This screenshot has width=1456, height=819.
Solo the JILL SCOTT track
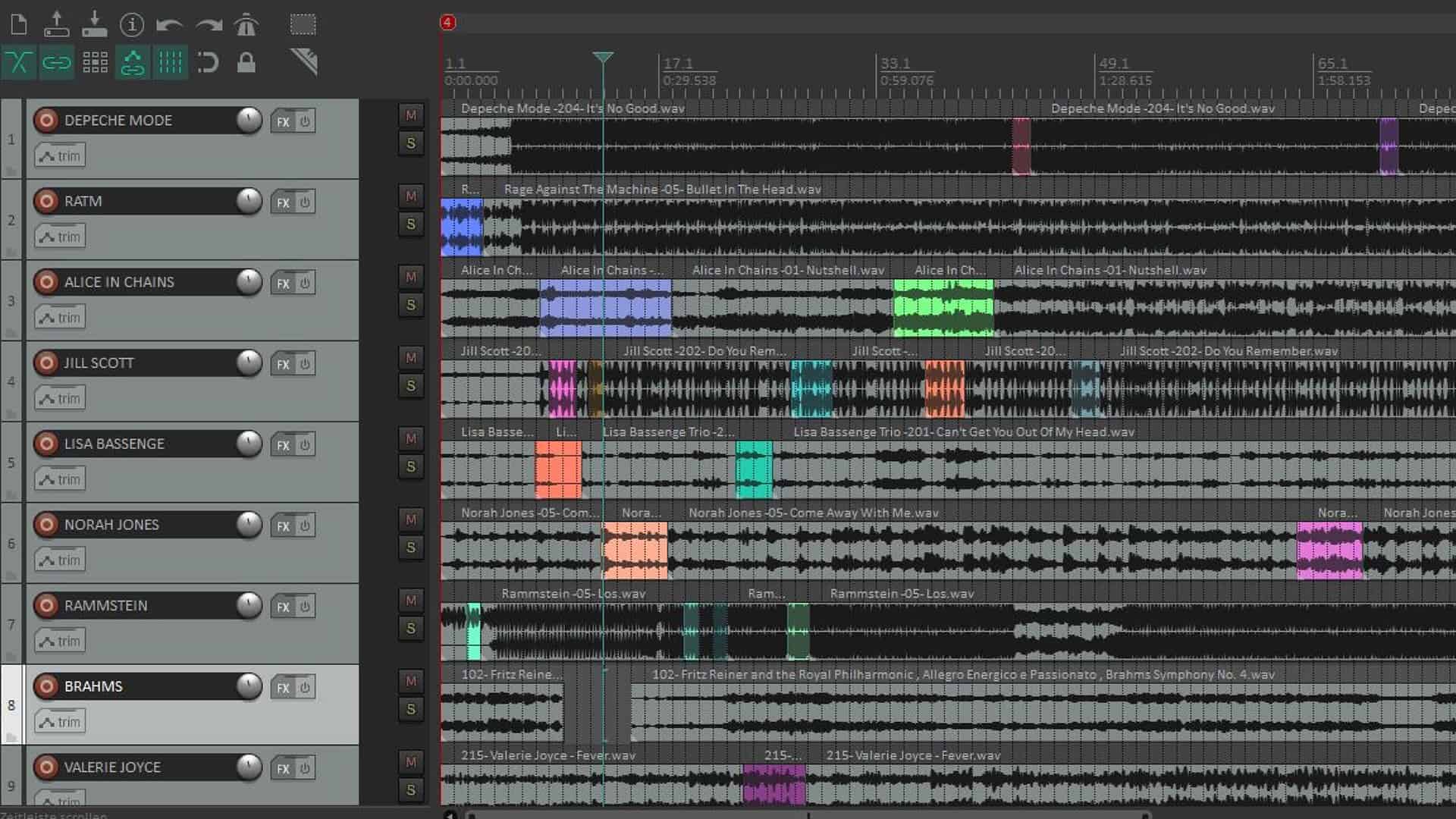pyautogui.click(x=411, y=386)
